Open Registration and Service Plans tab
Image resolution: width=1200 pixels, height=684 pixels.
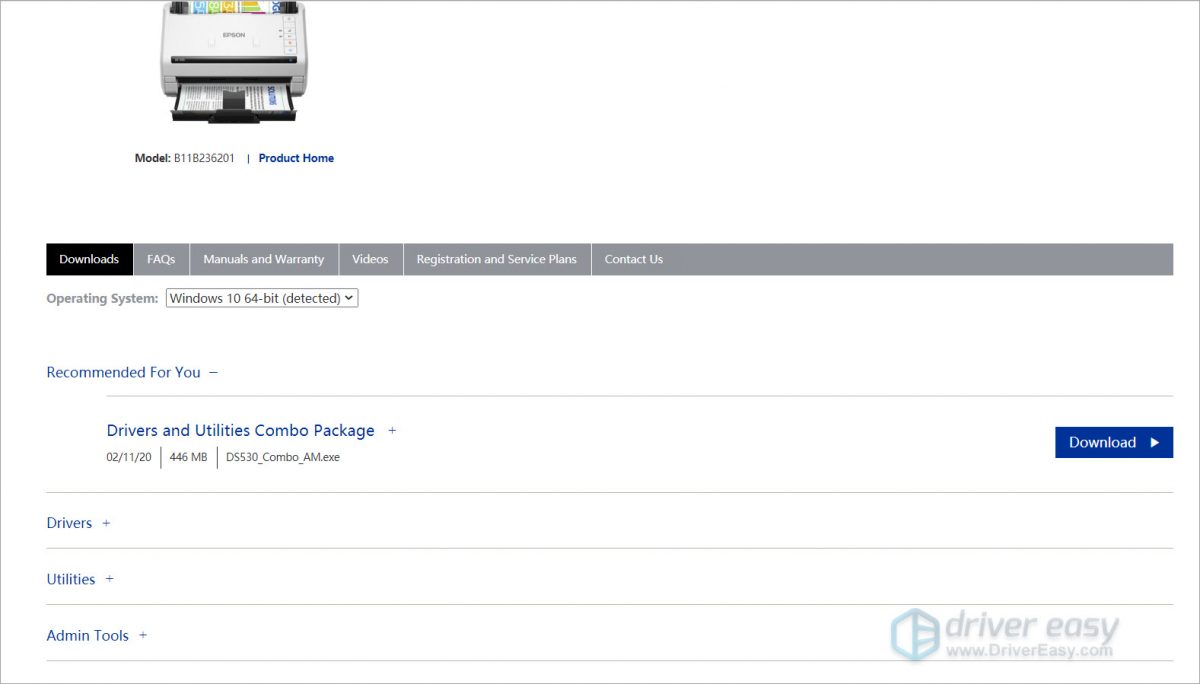pyautogui.click(x=497, y=259)
